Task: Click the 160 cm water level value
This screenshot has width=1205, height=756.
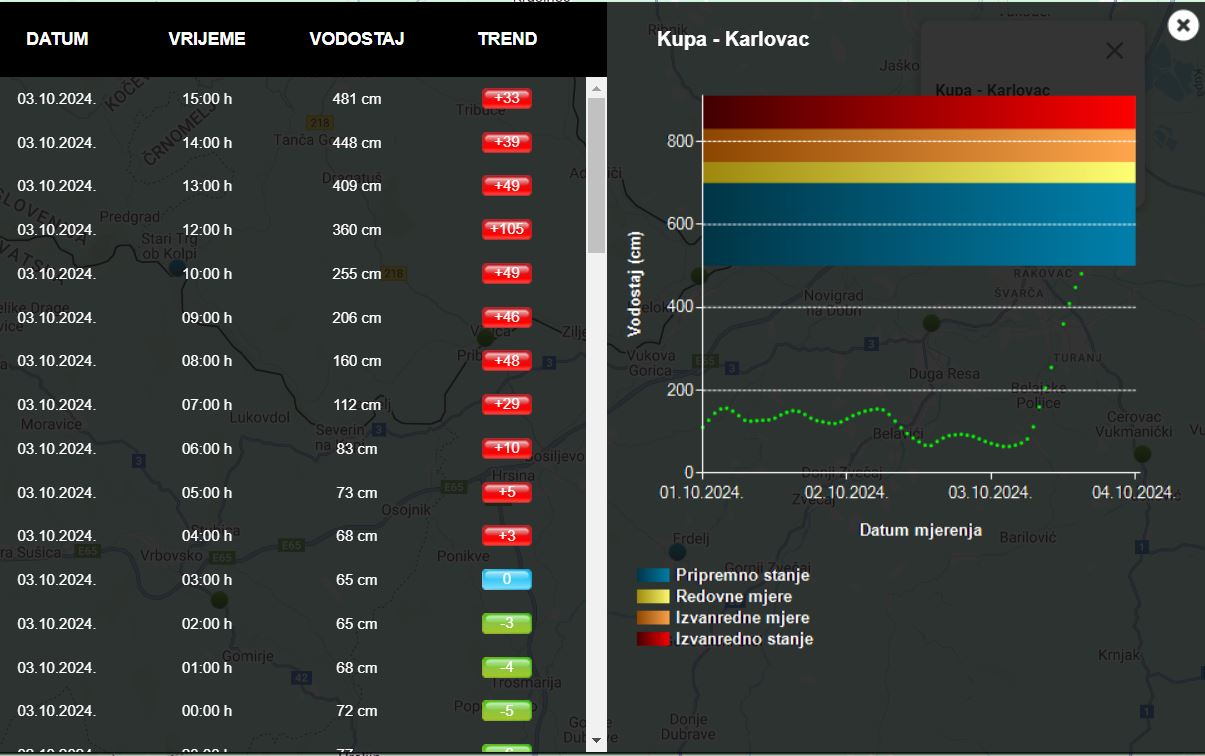Action: point(357,361)
